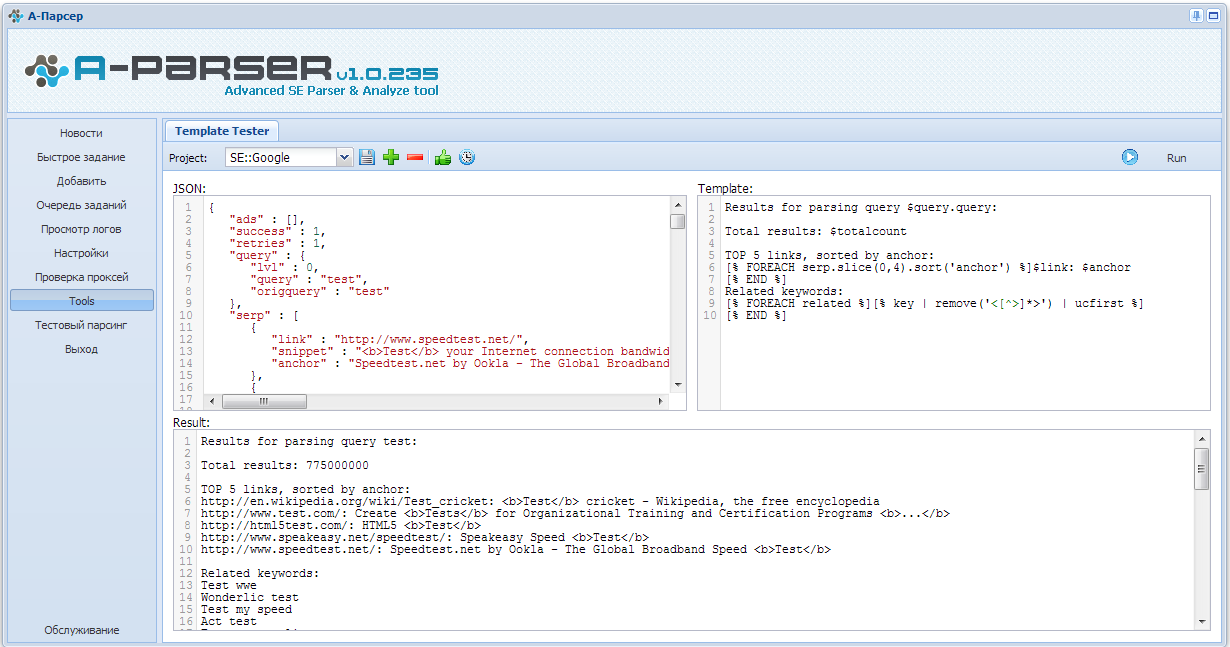Viewport: 1230px width, 647px height.
Task: Click the JSON editor scroll left arrow
Action: pos(212,401)
